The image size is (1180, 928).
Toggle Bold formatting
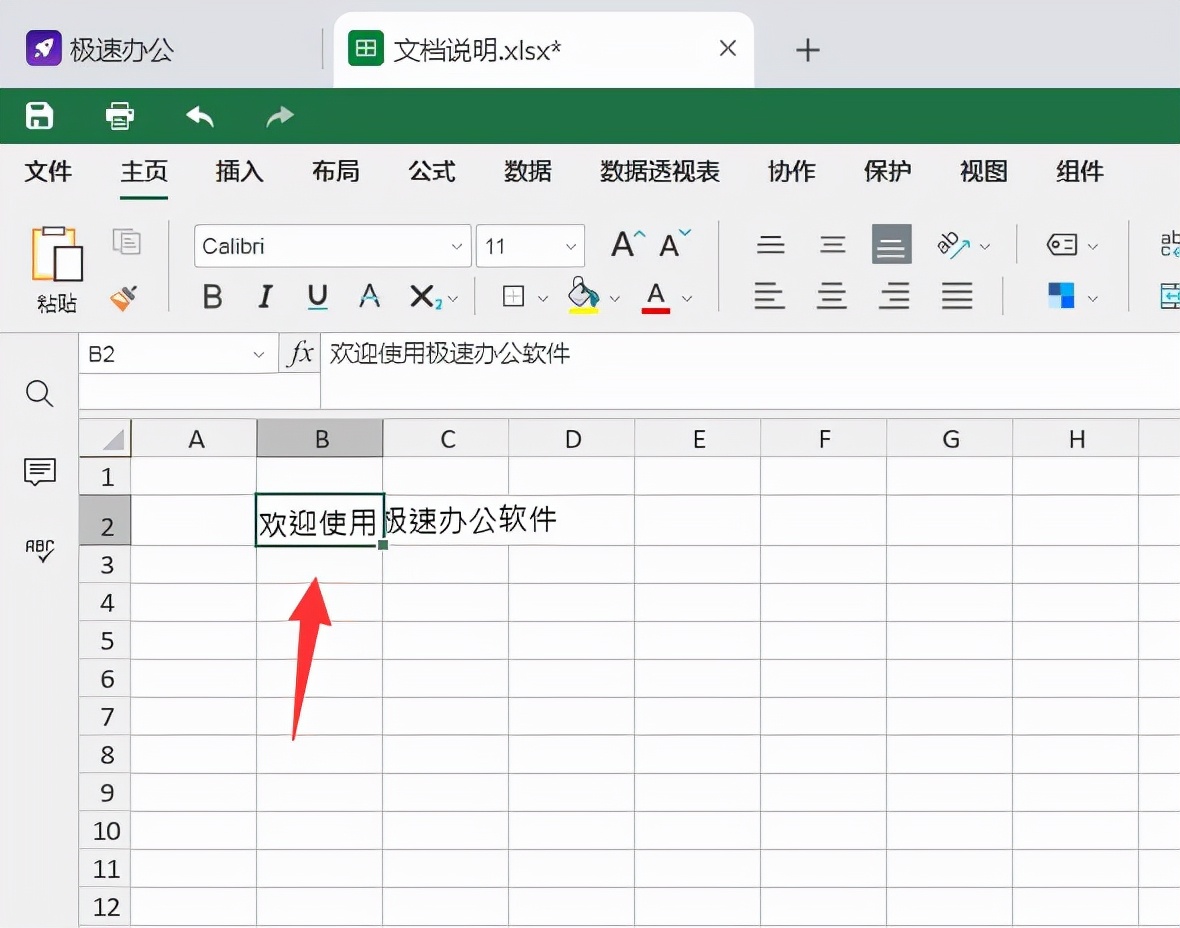click(x=212, y=297)
